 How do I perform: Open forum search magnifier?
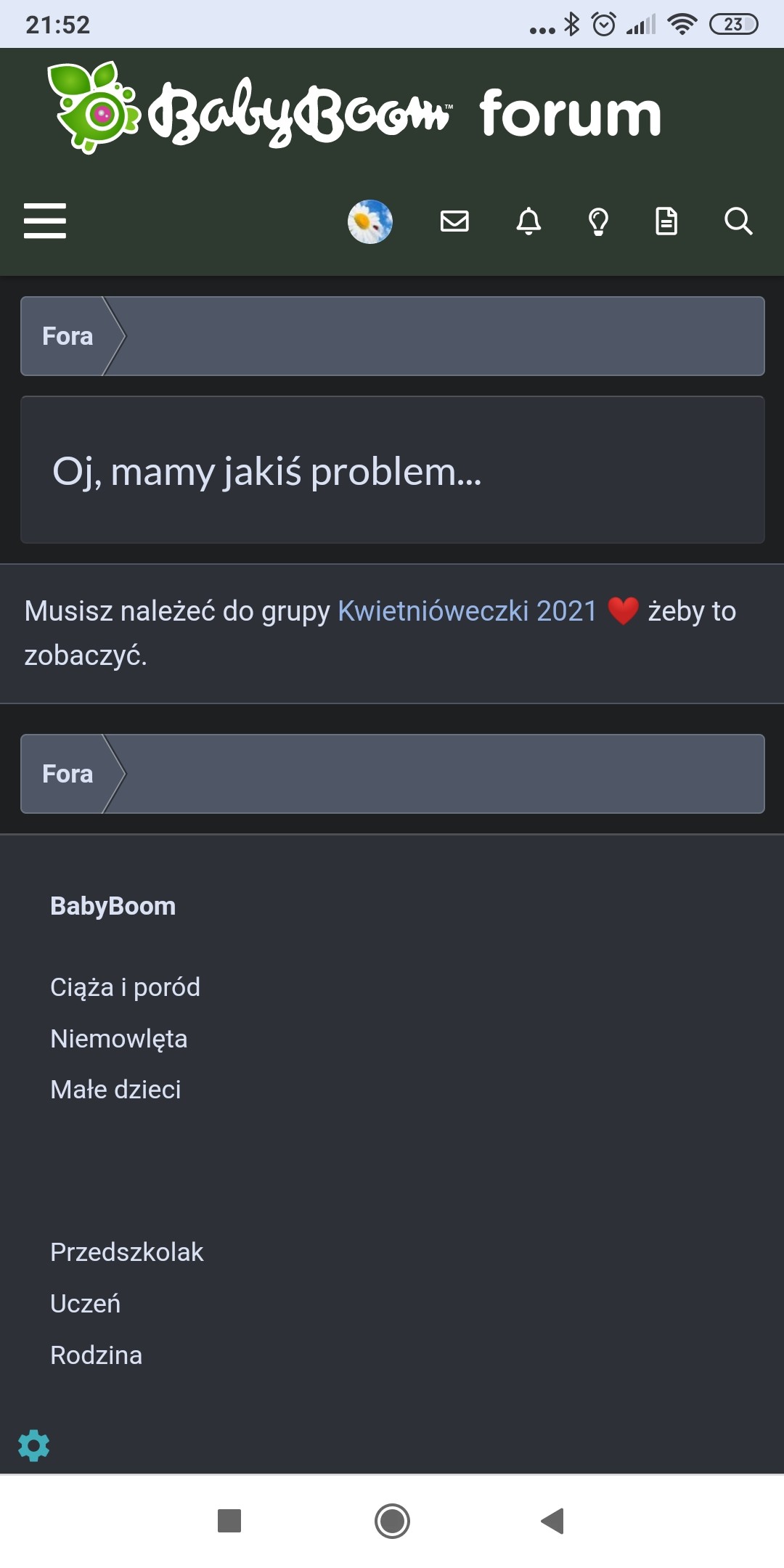[x=738, y=221]
